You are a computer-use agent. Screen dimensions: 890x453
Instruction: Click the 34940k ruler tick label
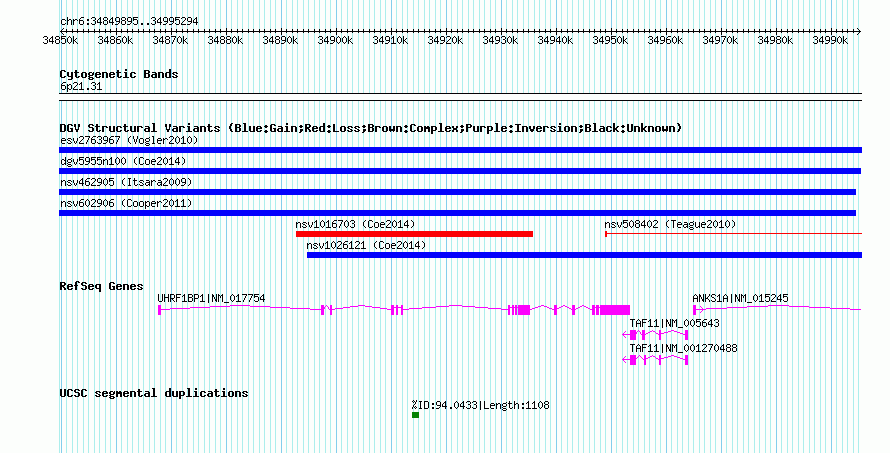coord(556,40)
